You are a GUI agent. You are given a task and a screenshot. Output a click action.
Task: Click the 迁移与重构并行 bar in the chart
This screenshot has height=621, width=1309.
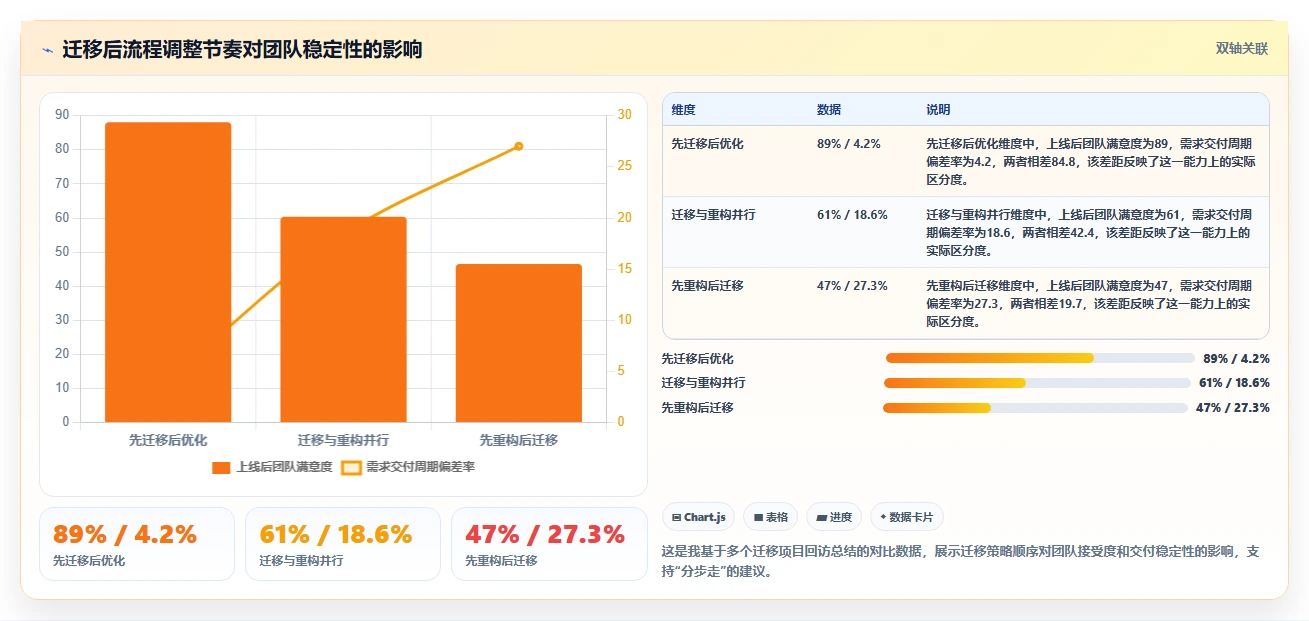[x=343, y=319]
